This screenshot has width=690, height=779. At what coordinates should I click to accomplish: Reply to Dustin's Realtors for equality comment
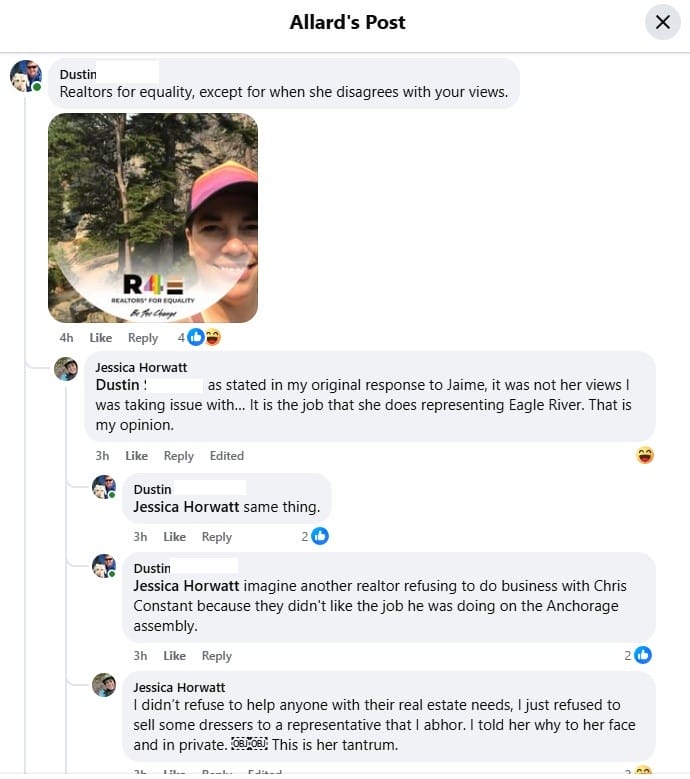pyautogui.click(x=143, y=338)
